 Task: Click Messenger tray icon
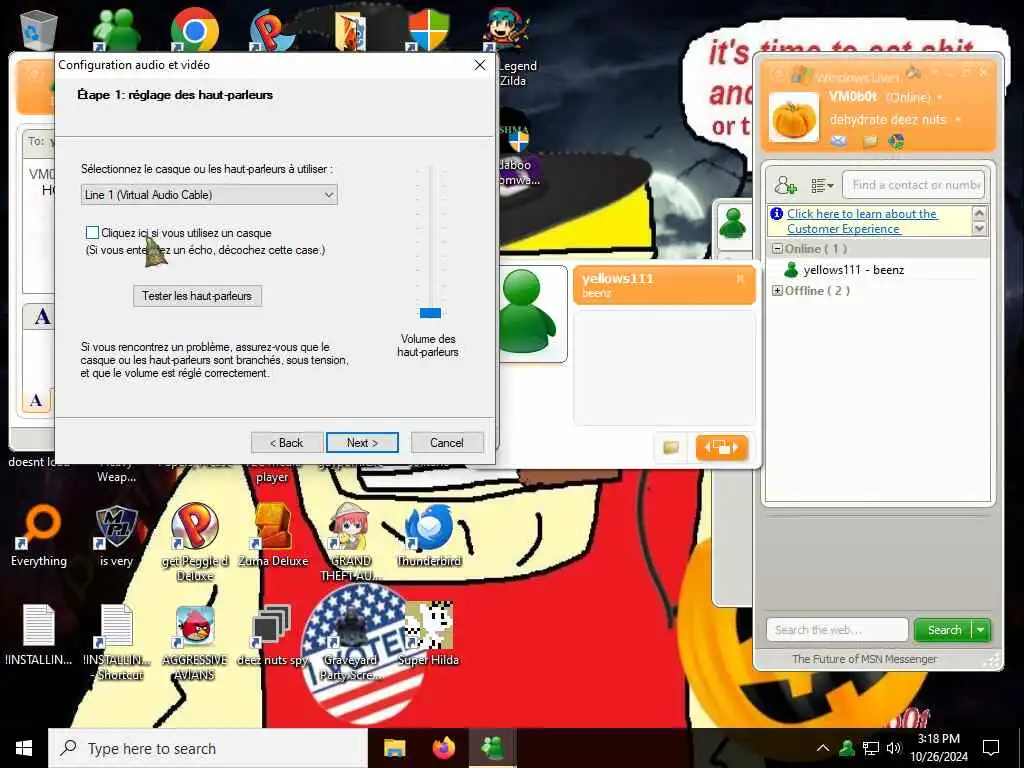click(847, 748)
